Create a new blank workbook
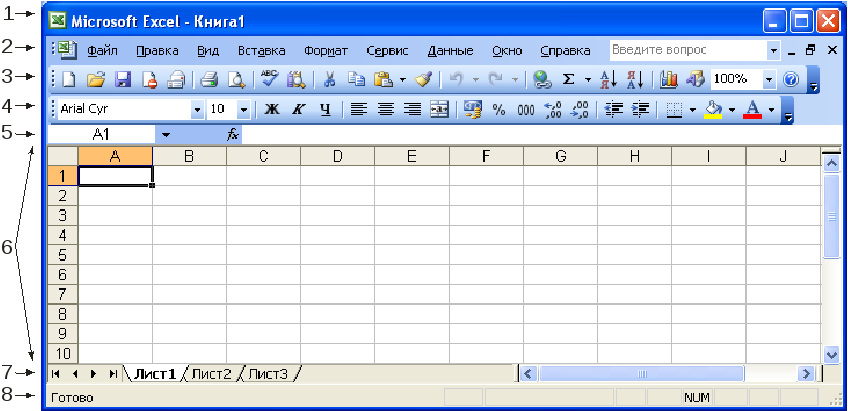 (x=69, y=79)
